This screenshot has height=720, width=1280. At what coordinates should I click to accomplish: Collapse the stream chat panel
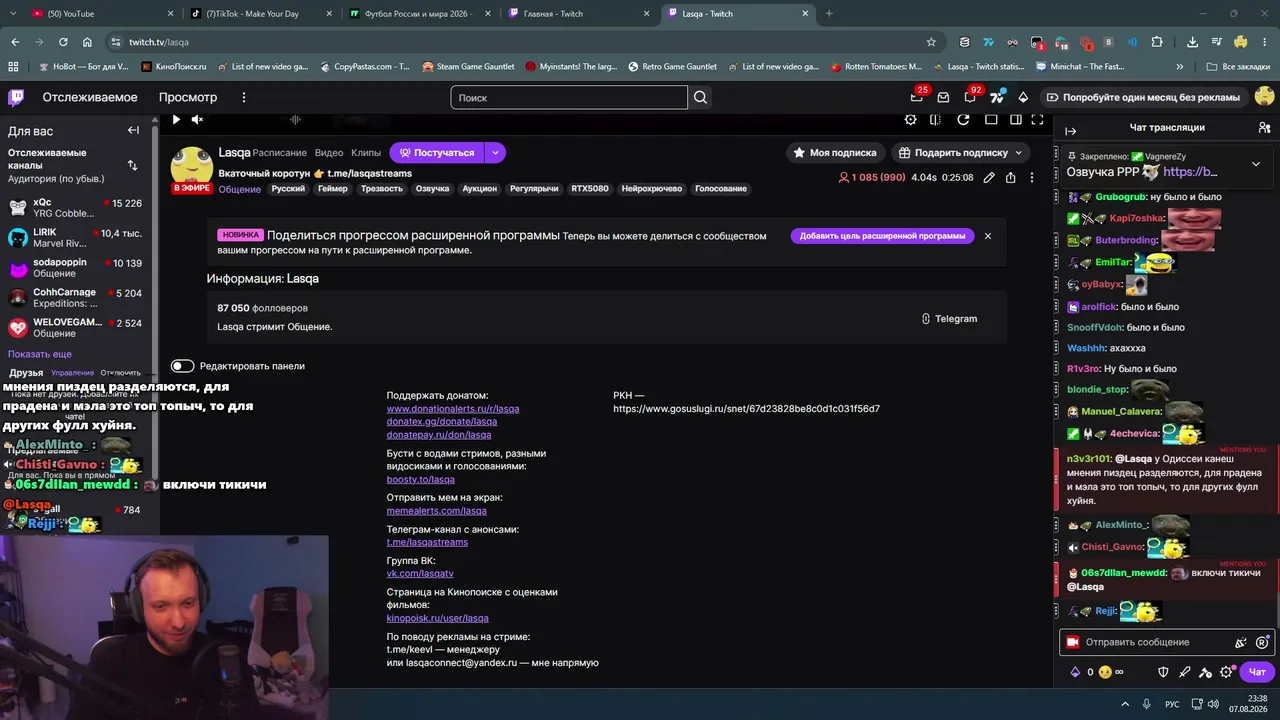[x=1070, y=130]
